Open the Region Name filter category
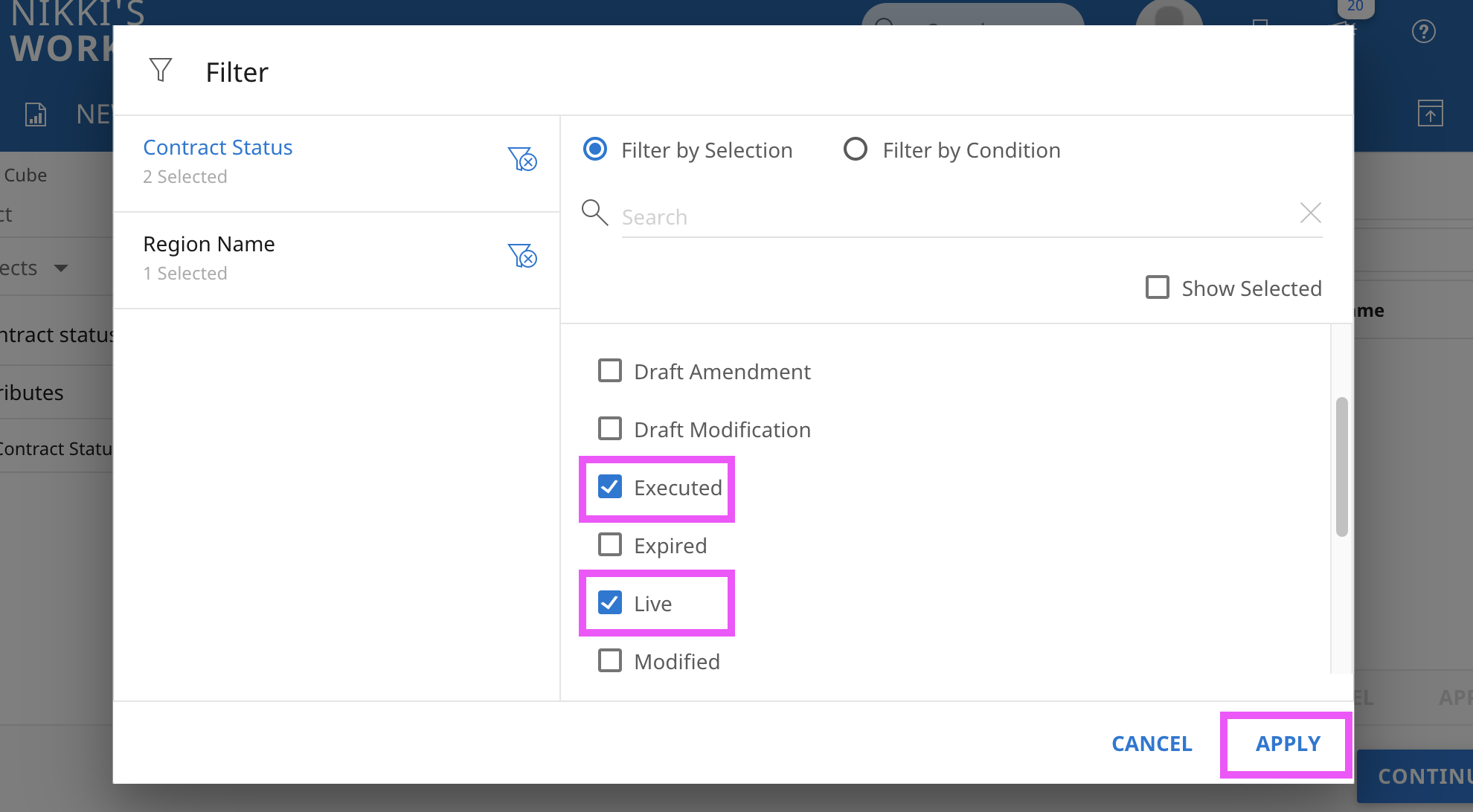The image size is (1473, 812). 209,245
